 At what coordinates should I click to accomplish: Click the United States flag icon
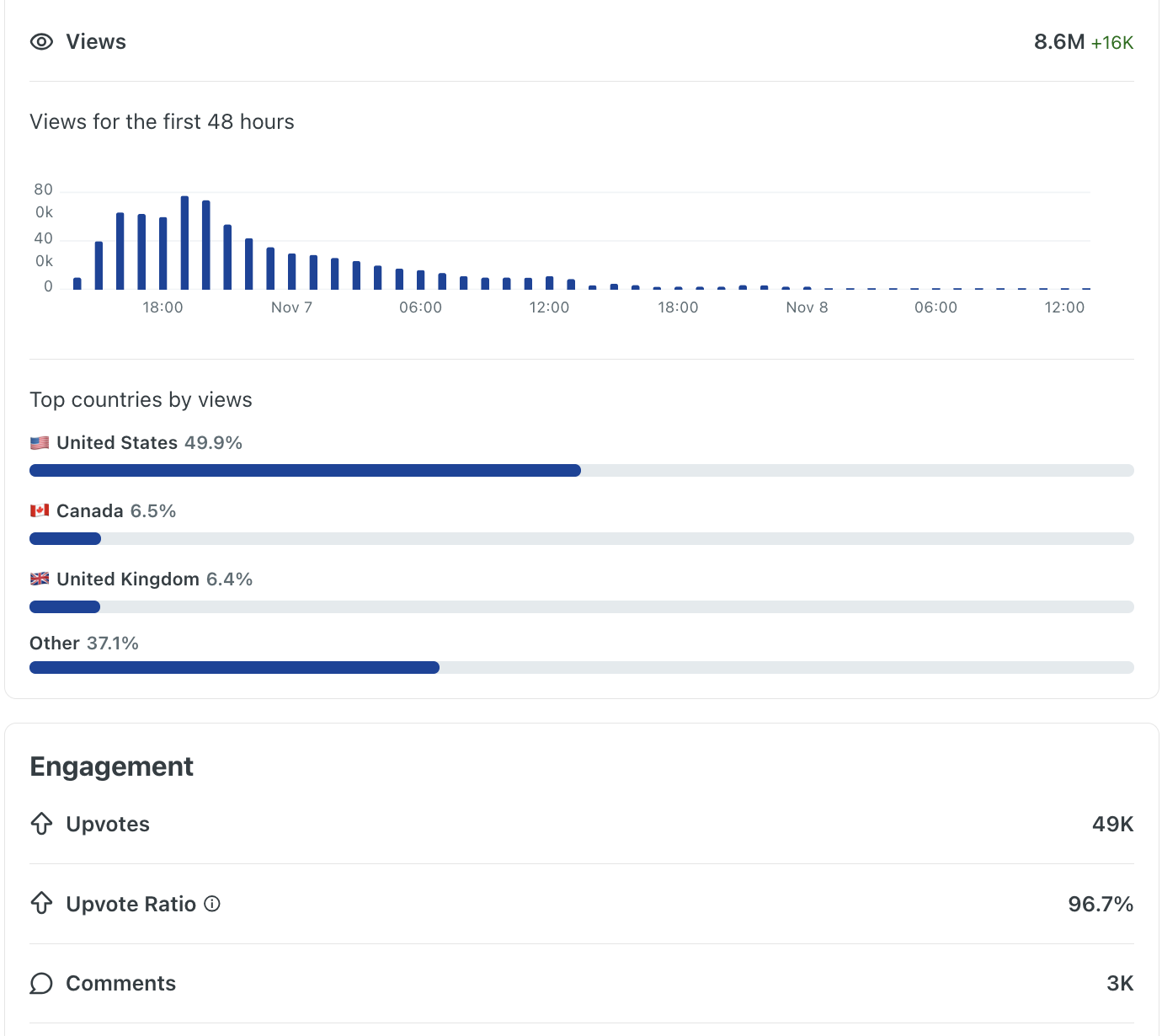pos(40,441)
